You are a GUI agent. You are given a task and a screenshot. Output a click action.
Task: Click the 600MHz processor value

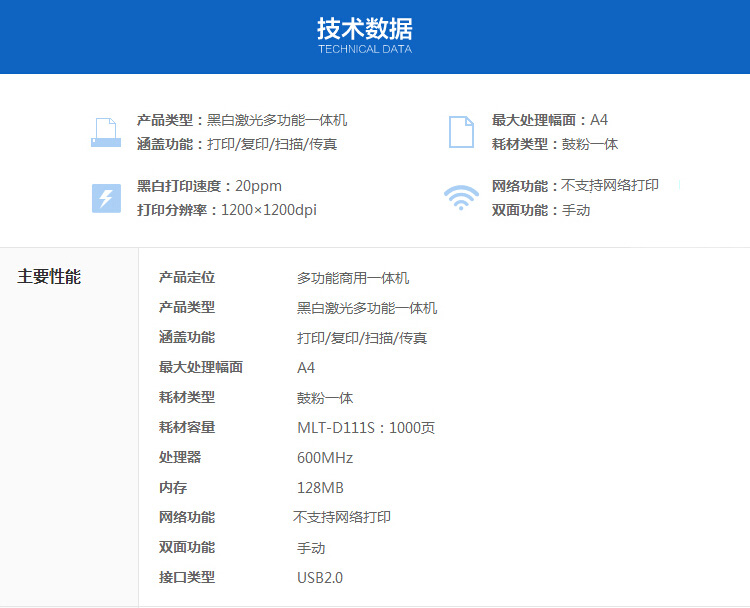pyautogui.click(x=325, y=458)
